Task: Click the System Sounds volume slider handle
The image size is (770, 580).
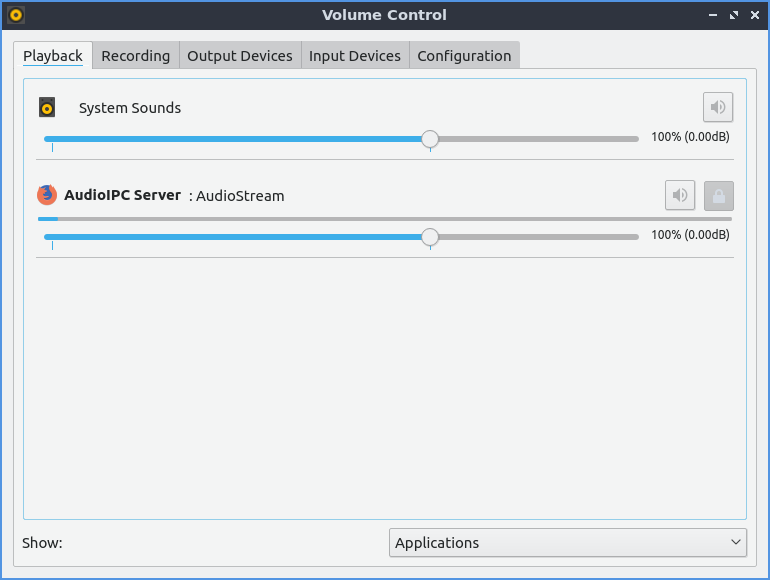Action: click(430, 139)
